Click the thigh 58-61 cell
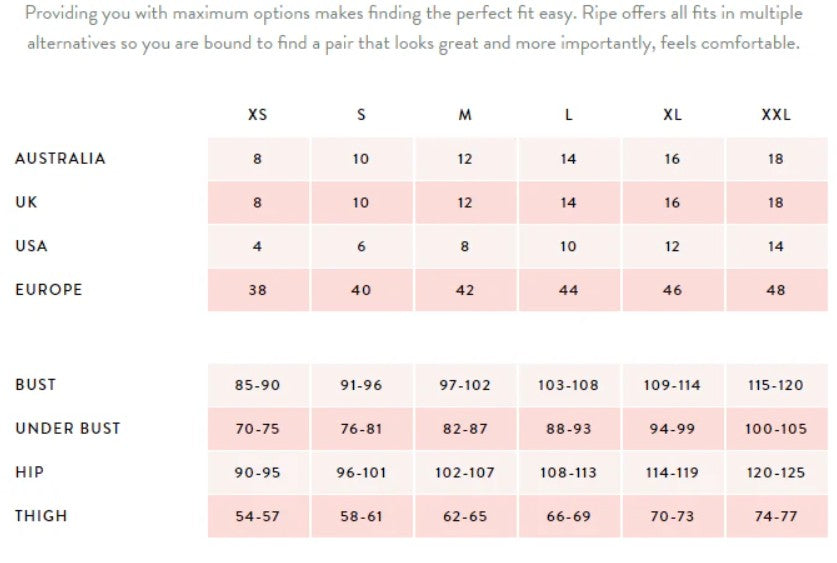The height and width of the screenshot is (563, 837). click(x=361, y=517)
